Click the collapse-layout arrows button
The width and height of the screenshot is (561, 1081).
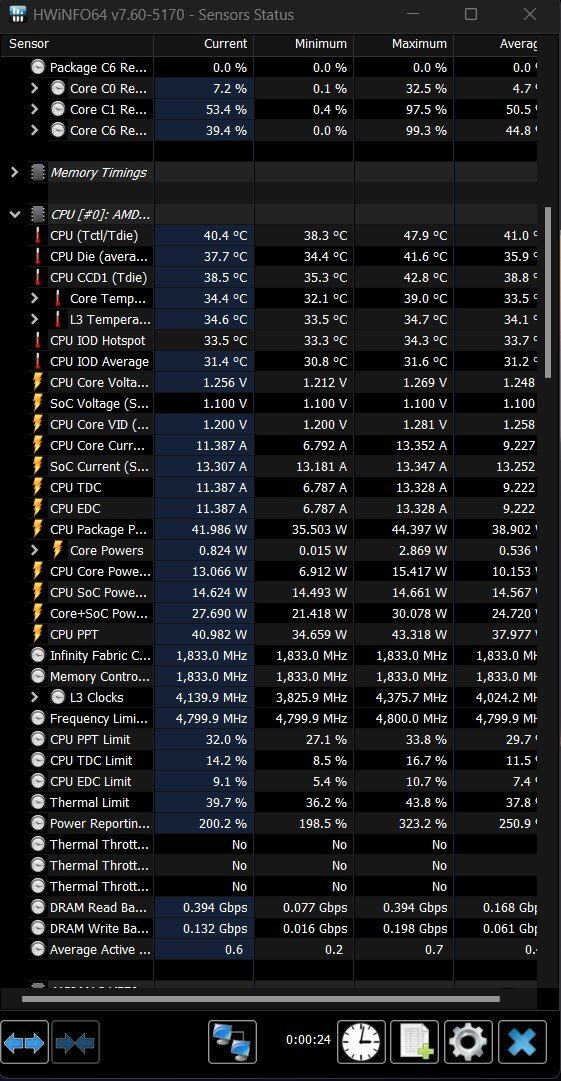76,1042
